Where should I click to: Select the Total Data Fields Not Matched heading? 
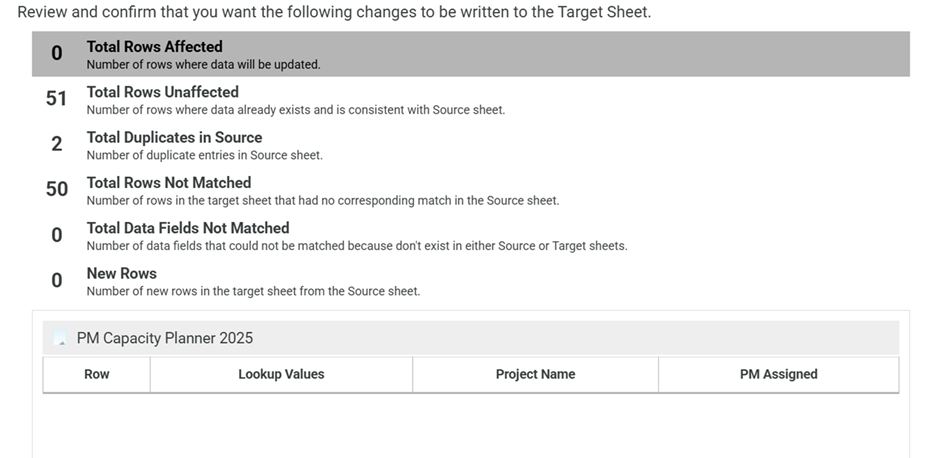coord(188,228)
